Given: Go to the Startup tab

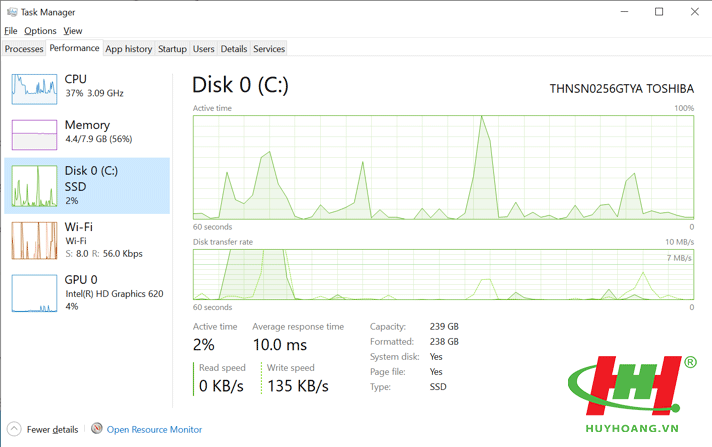Looking at the screenshot, I should pyautogui.click(x=172, y=48).
